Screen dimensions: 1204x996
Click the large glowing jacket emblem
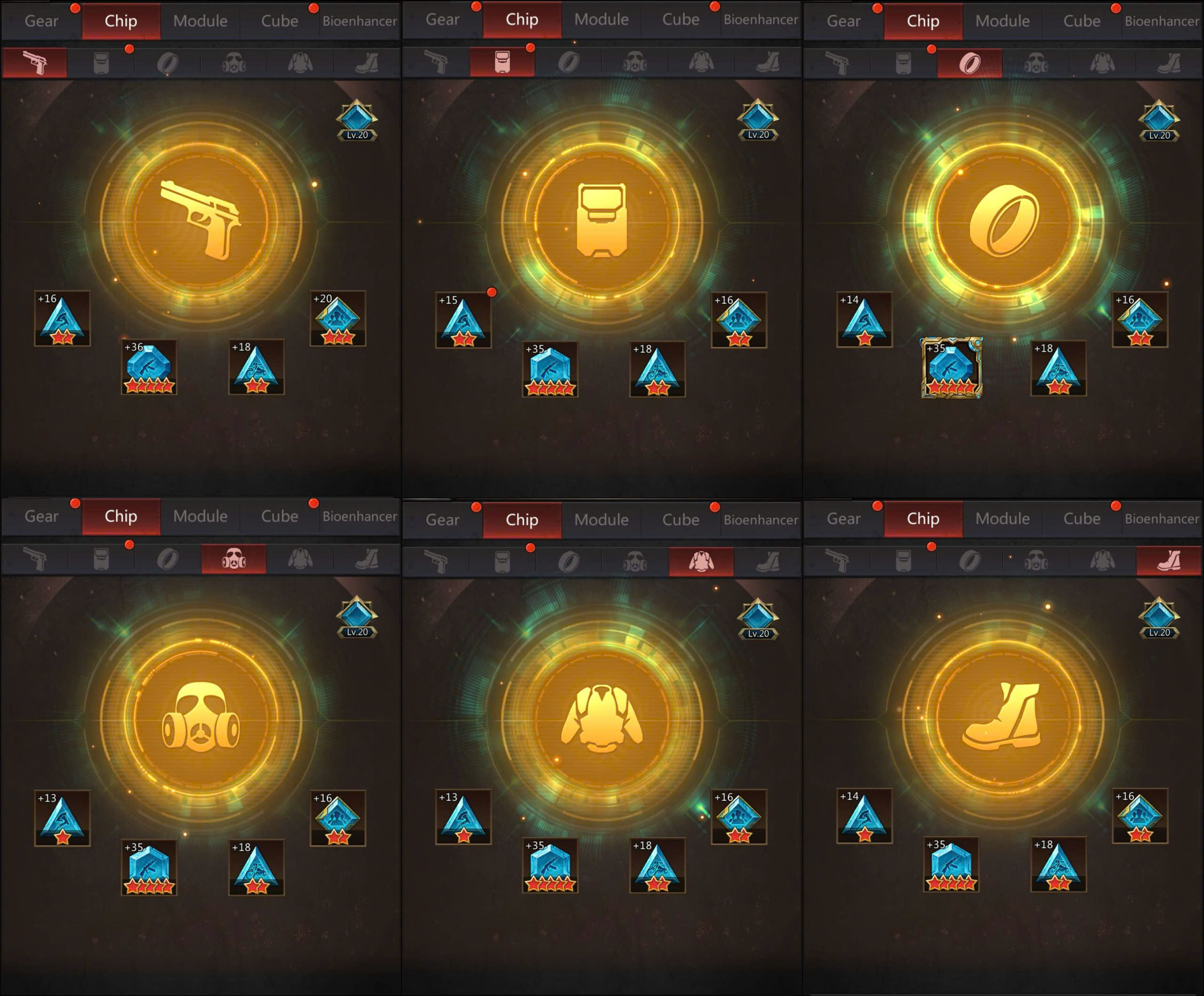[x=602, y=719]
